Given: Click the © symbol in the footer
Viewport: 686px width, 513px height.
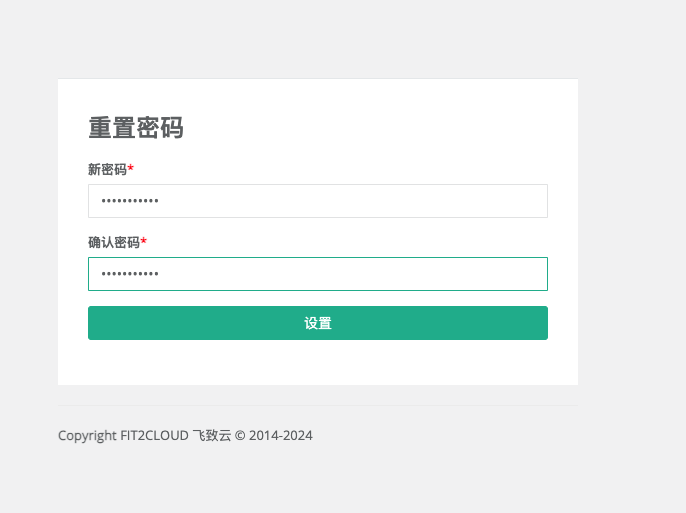Looking at the screenshot, I should [x=240, y=436].
